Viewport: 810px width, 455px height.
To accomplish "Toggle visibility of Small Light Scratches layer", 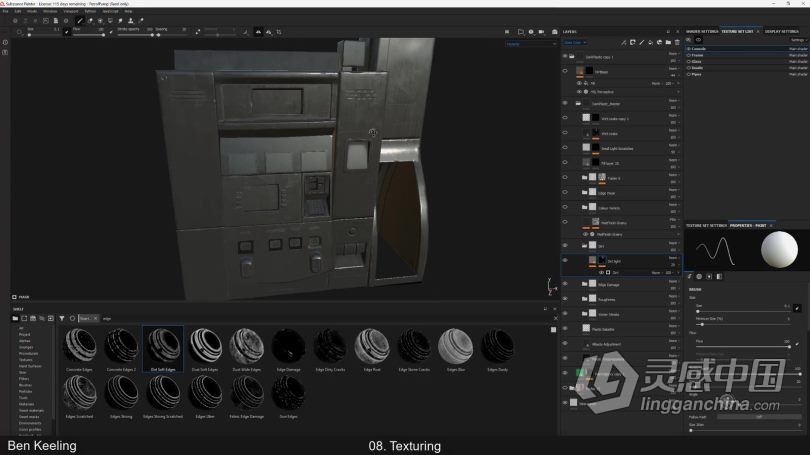I will (x=565, y=148).
